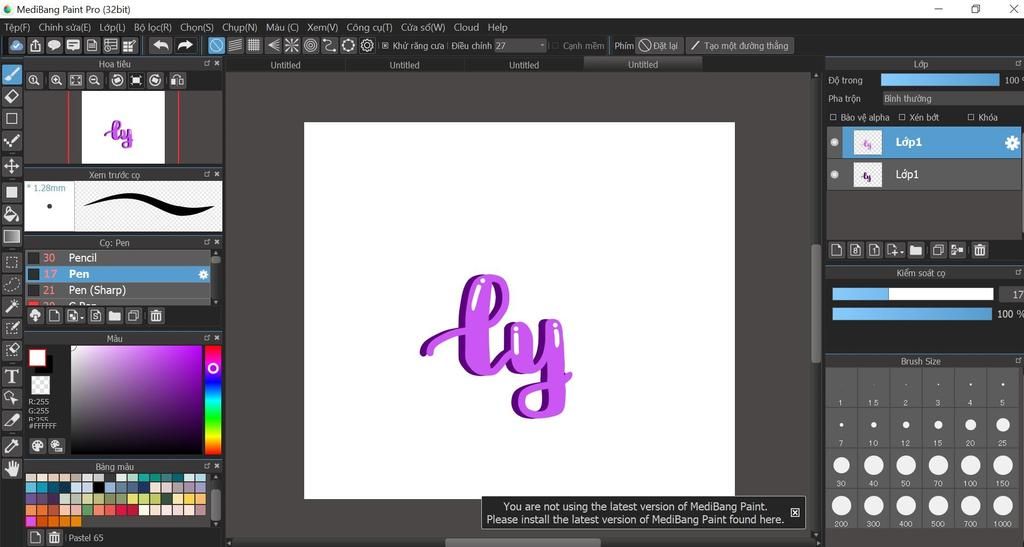Select the Magic Wand tool

click(12, 306)
